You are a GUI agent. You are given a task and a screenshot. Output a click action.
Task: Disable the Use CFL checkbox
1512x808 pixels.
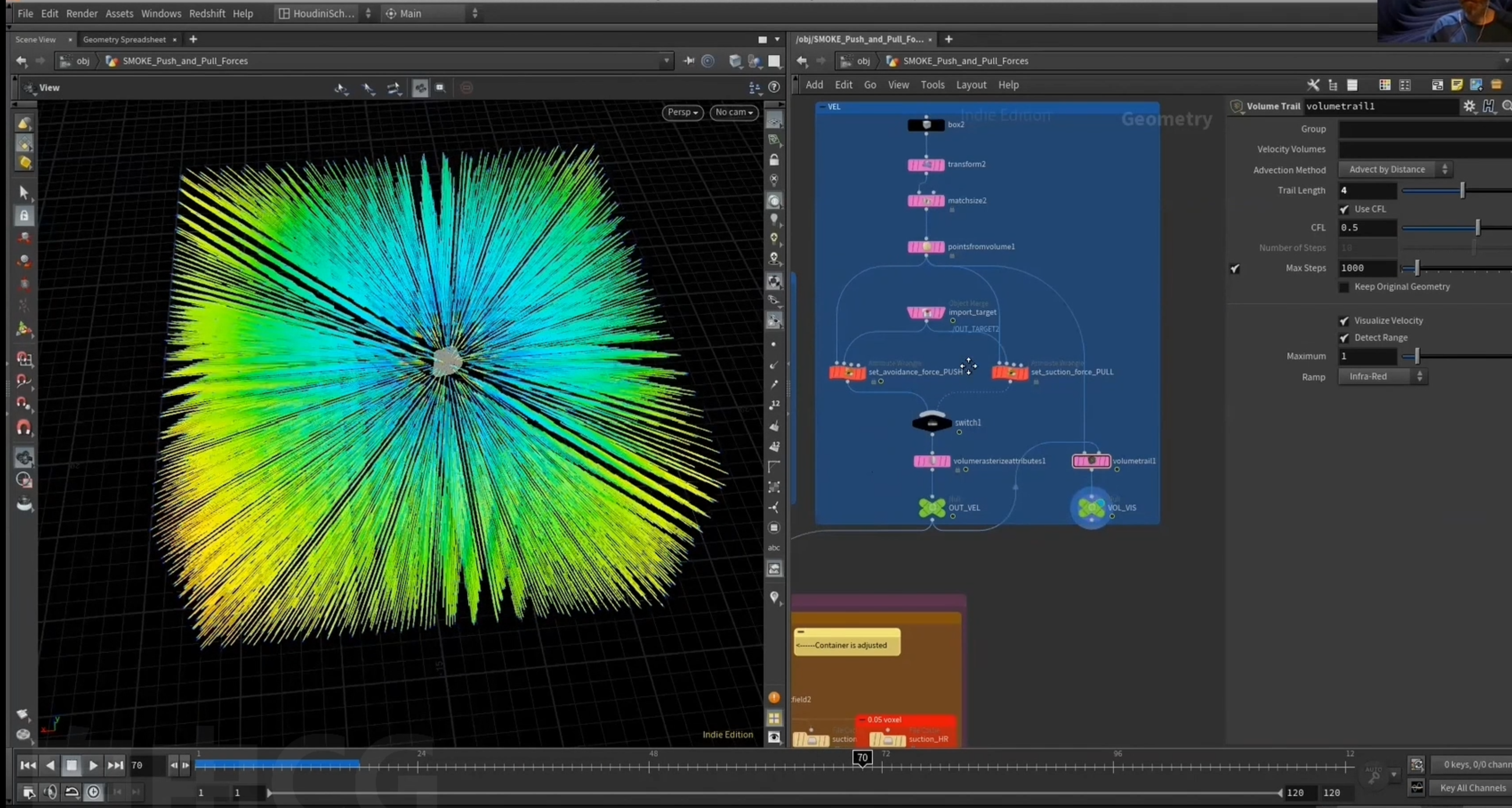pos(1344,209)
